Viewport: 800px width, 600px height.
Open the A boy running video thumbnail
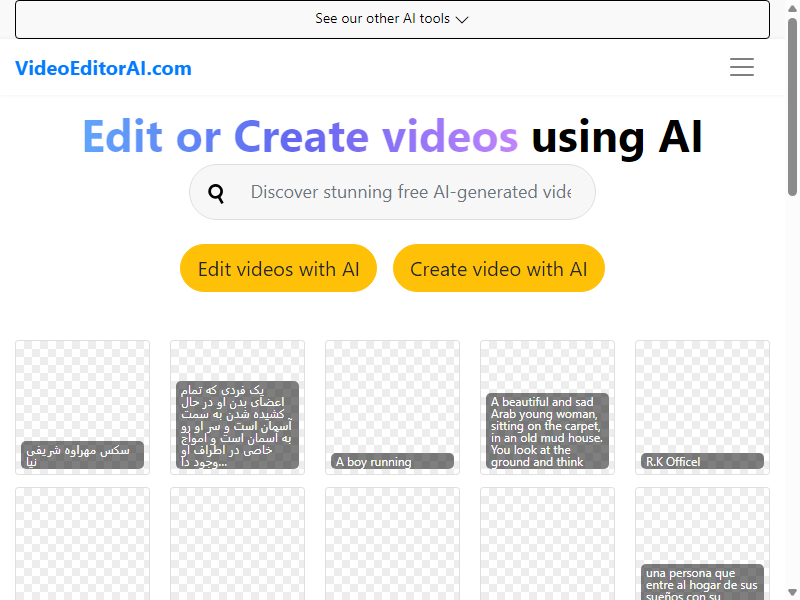click(x=392, y=407)
